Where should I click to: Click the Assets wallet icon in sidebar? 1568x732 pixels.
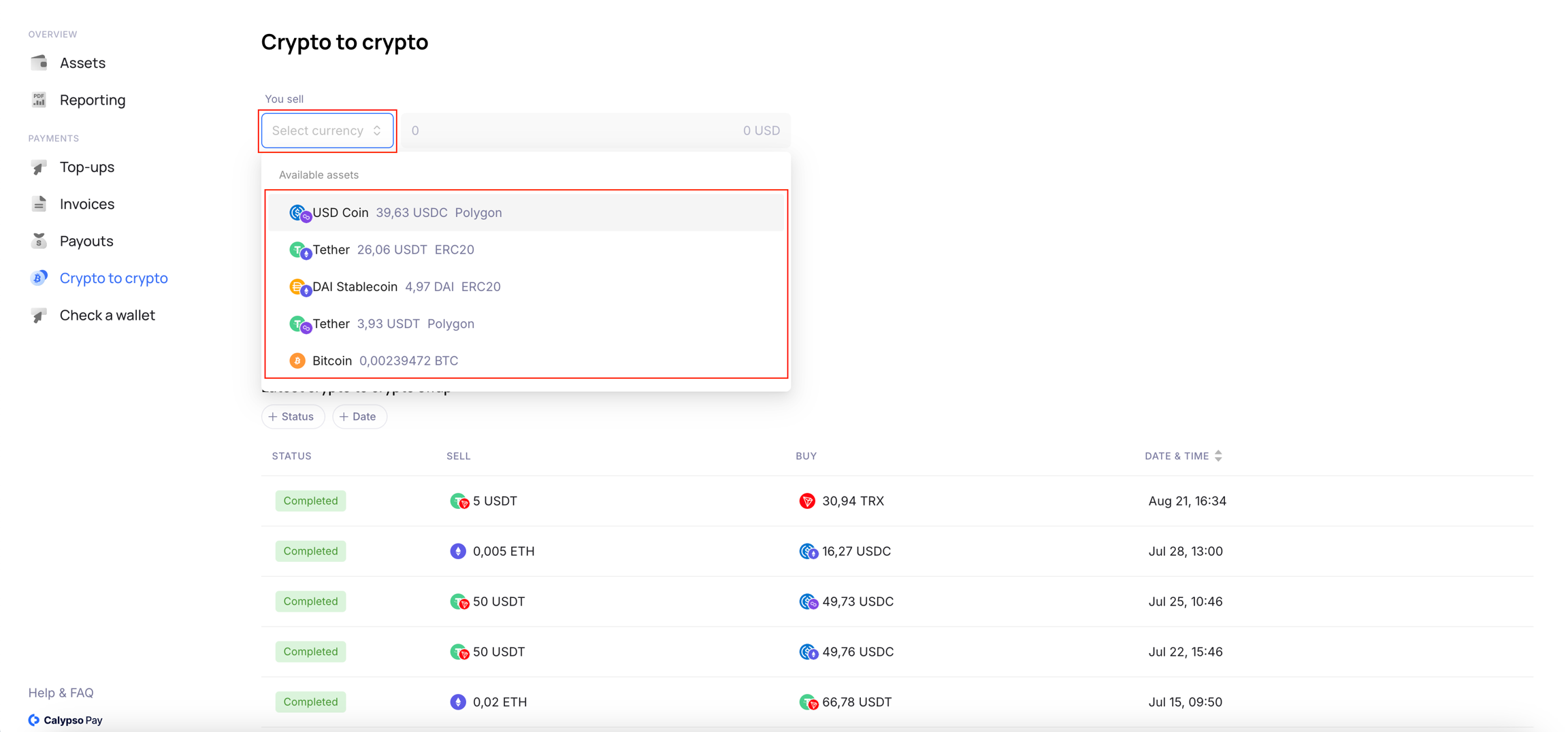[39, 63]
